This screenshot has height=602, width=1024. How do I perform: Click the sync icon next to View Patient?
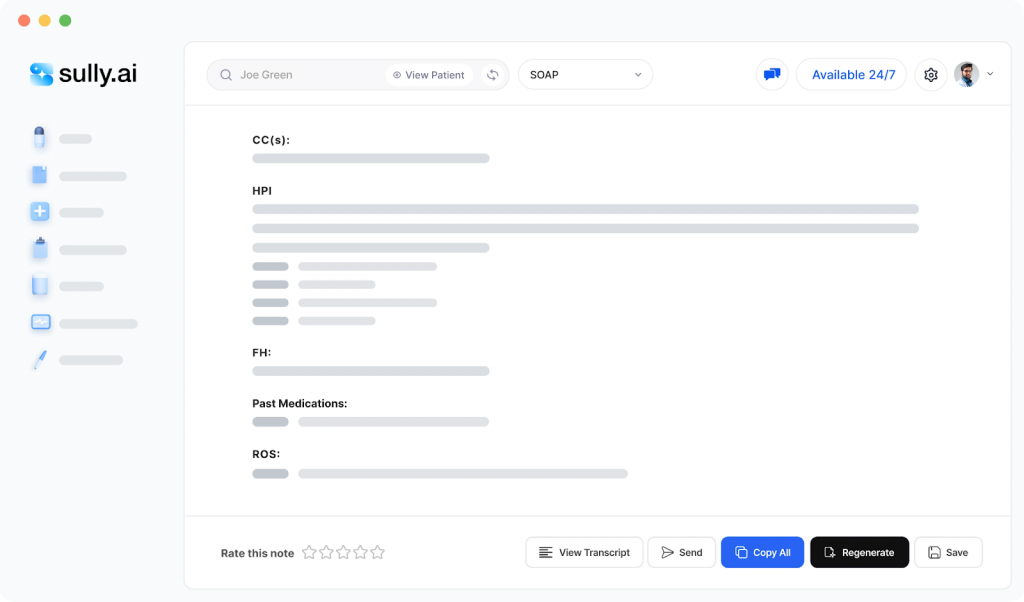[x=492, y=74]
